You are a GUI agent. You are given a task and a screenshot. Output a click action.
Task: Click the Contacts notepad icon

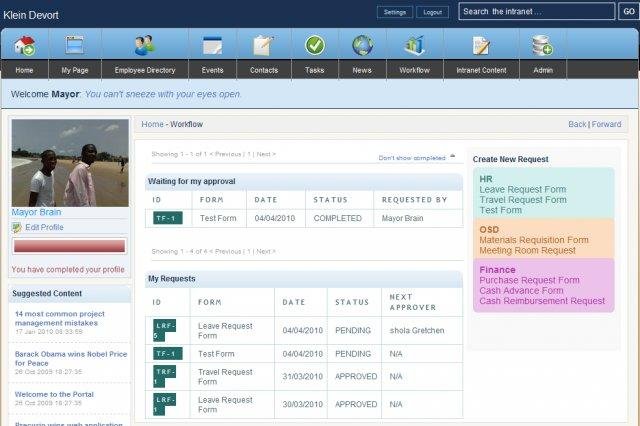264,45
